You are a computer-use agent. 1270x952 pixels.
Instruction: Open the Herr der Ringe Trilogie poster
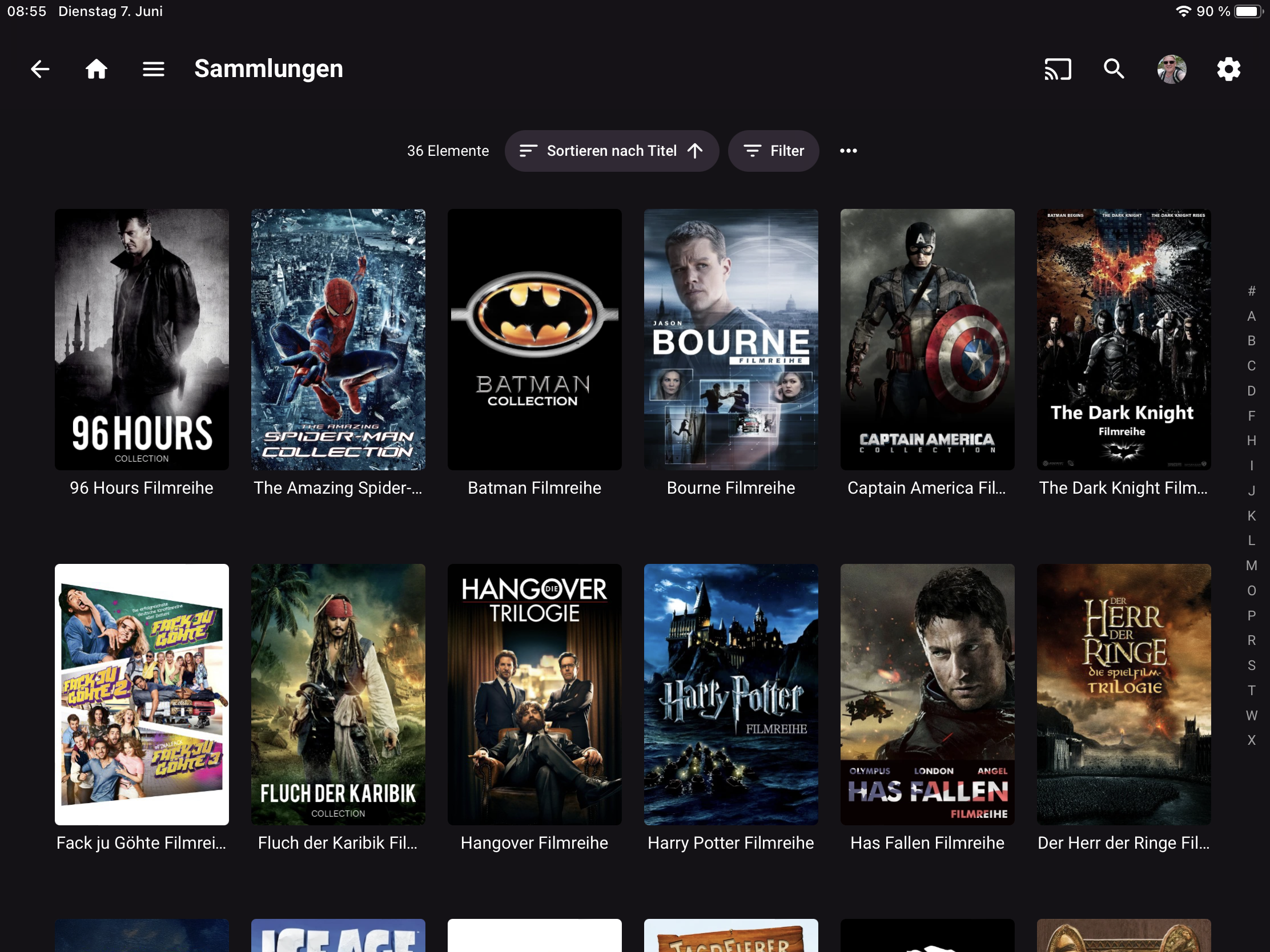coord(1124,695)
